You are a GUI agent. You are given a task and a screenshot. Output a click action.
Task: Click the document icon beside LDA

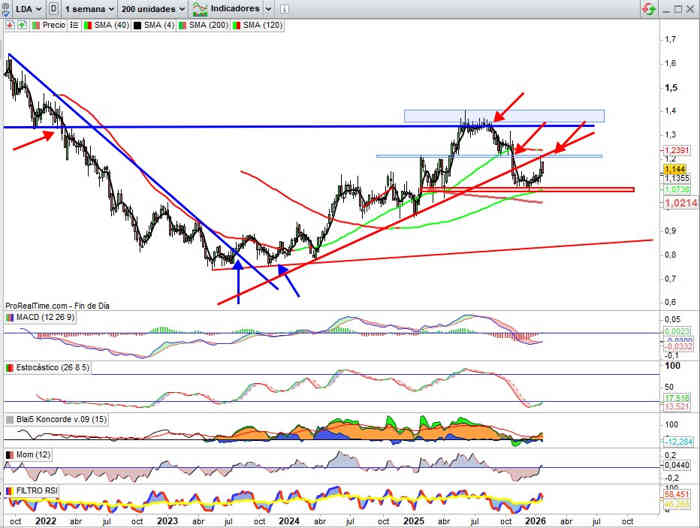click(x=51, y=7)
